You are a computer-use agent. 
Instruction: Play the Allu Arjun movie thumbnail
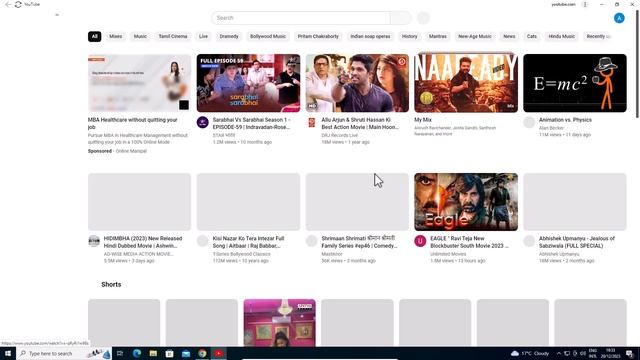coord(357,83)
